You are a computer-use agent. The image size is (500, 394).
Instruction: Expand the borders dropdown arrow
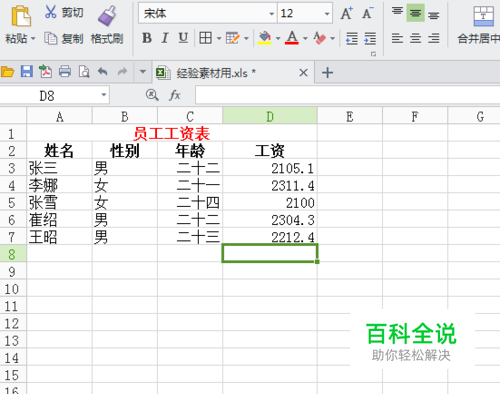click(219, 39)
